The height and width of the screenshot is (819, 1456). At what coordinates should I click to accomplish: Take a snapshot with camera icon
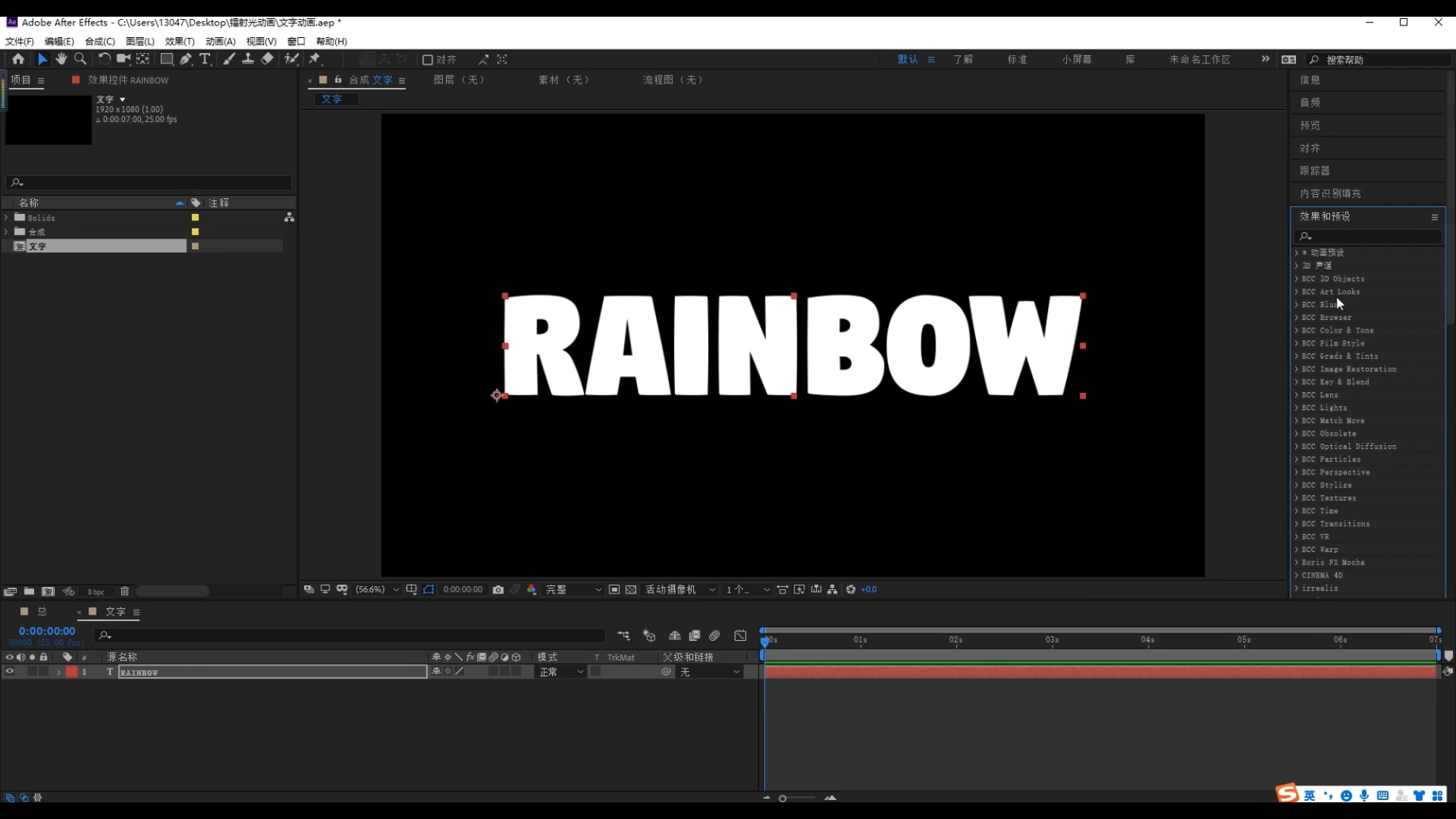(498, 589)
